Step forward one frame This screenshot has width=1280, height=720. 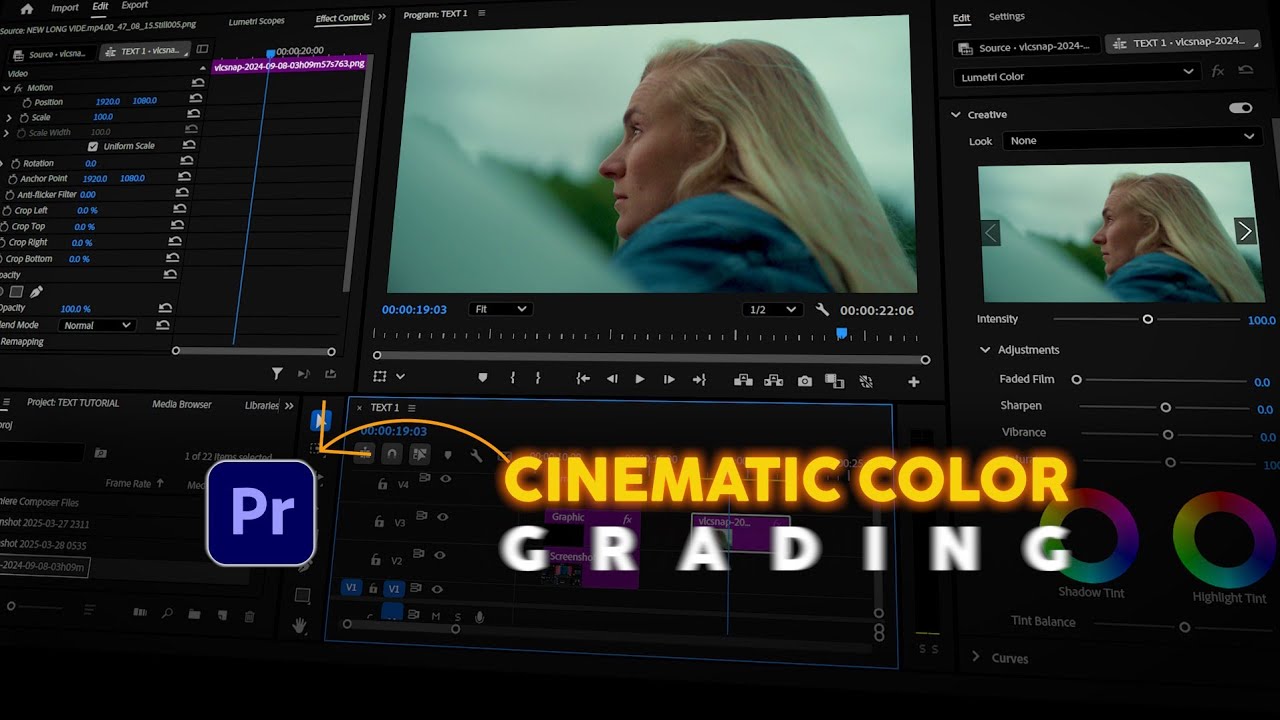(669, 380)
